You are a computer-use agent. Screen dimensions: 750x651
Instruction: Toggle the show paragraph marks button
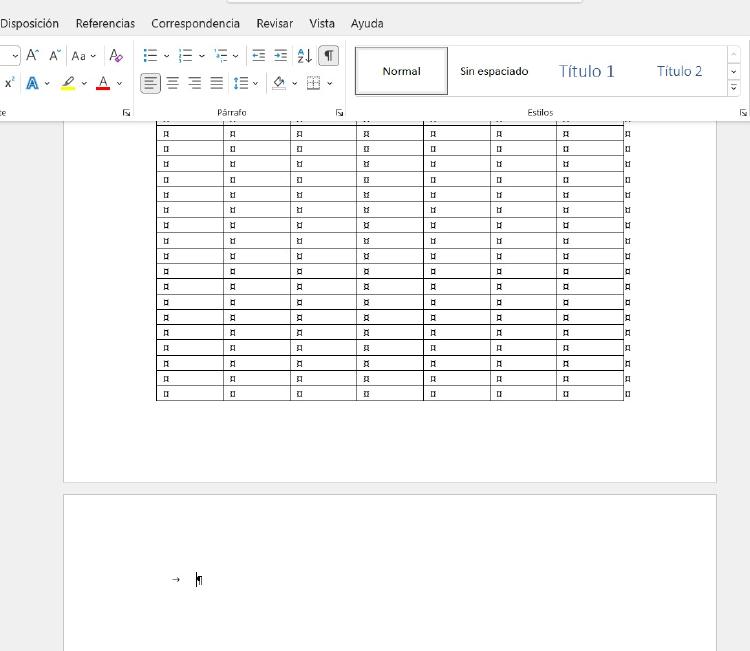point(328,56)
